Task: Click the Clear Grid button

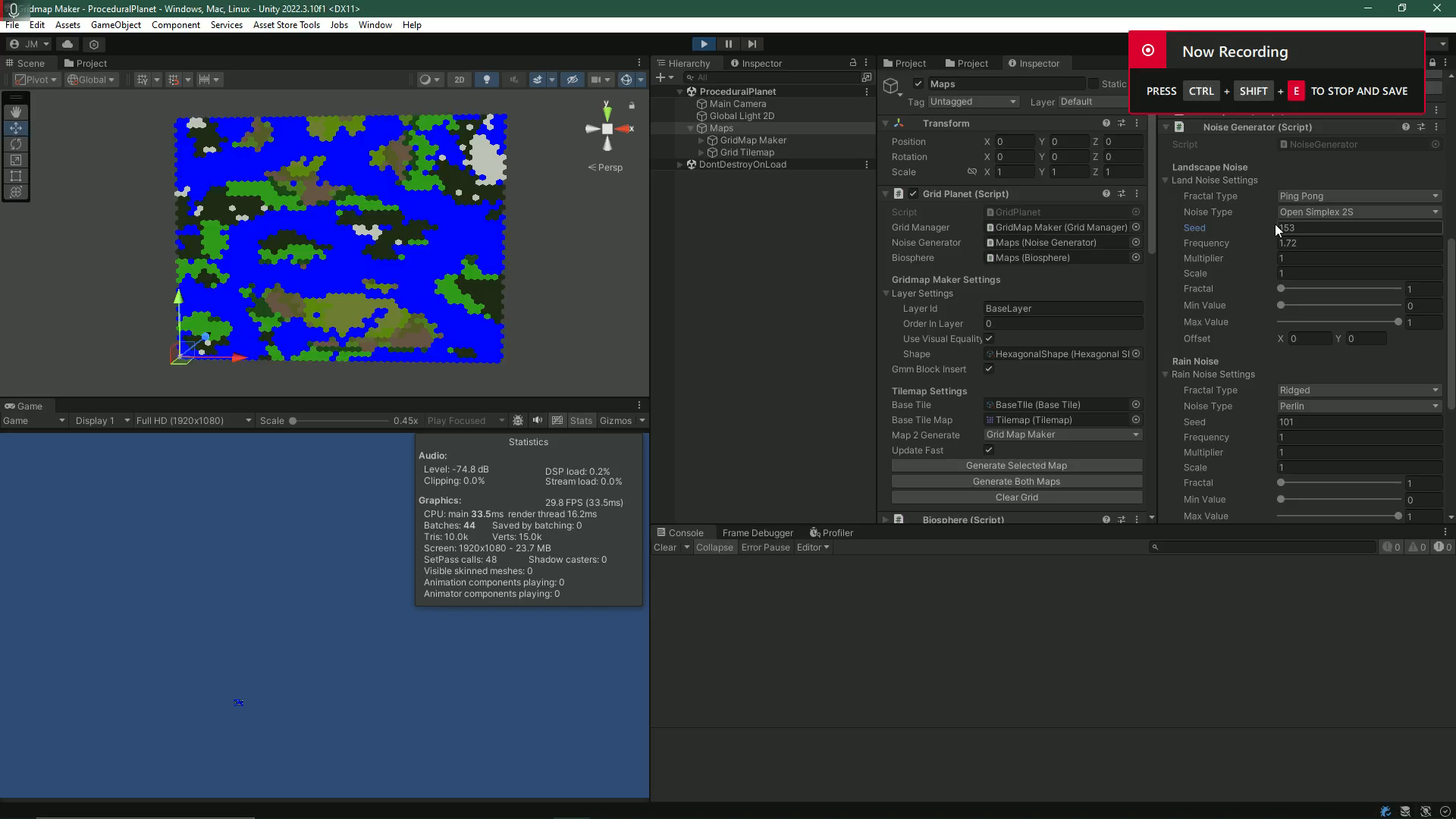Action: [x=1017, y=497]
